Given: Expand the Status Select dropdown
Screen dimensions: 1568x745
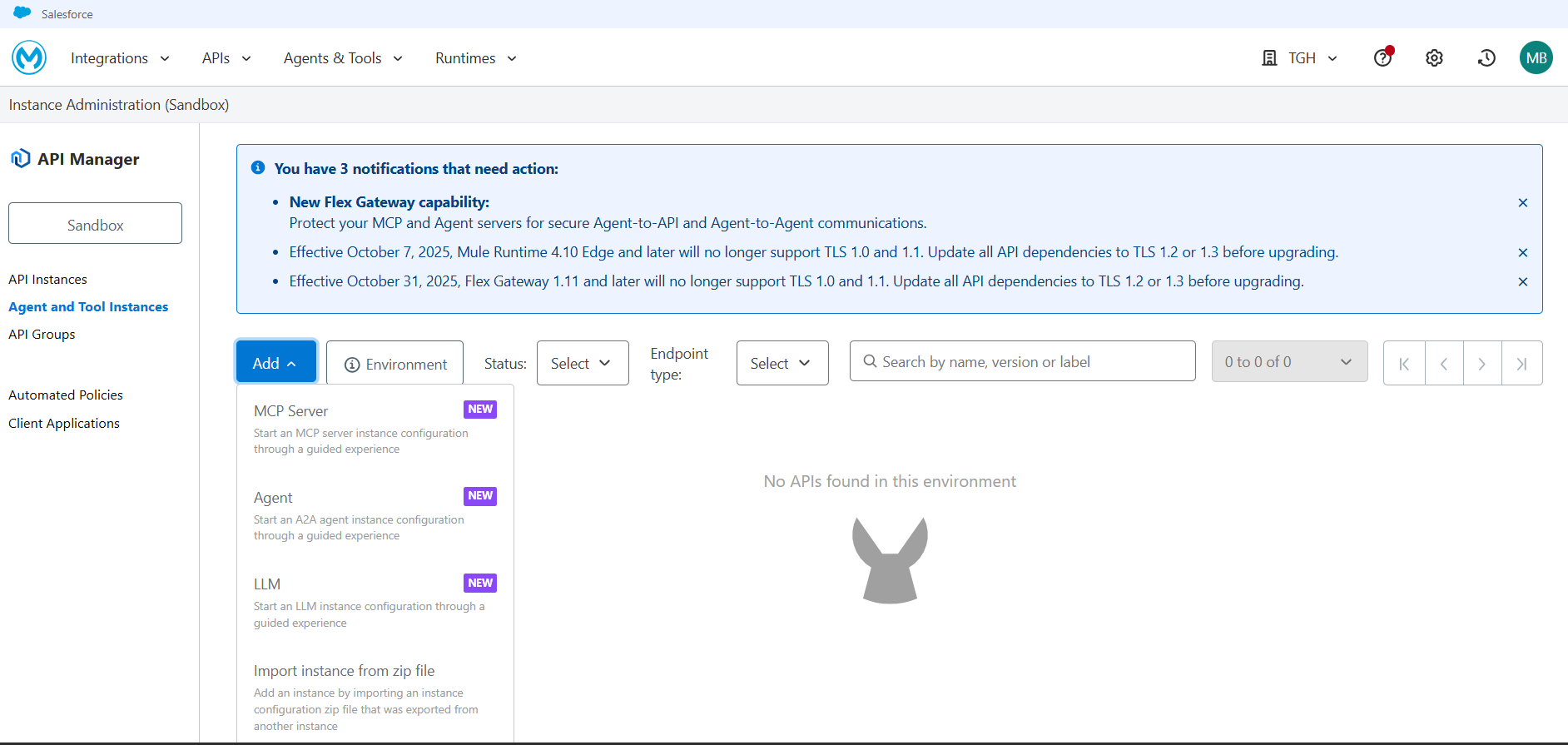Looking at the screenshot, I should 582,363.
